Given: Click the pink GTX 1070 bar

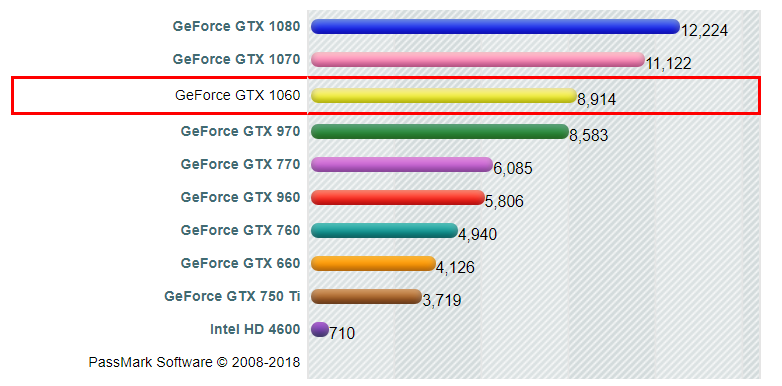Looking at the screenshot, I should (x=478, y=59).
